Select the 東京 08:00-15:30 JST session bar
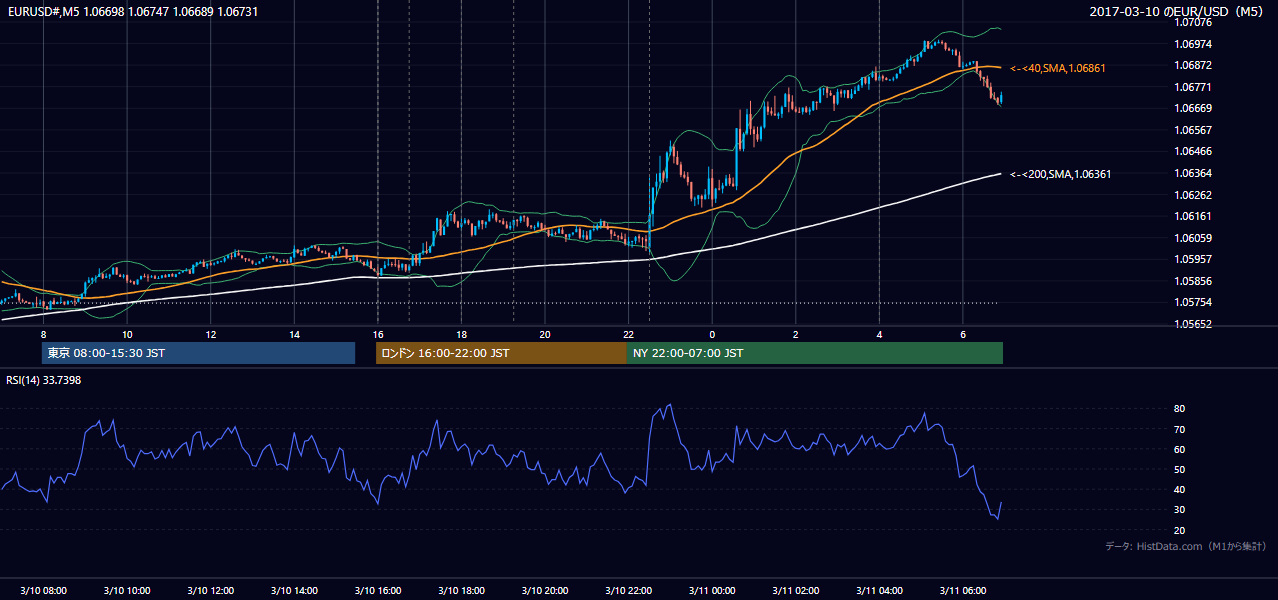 pos(199,353)
